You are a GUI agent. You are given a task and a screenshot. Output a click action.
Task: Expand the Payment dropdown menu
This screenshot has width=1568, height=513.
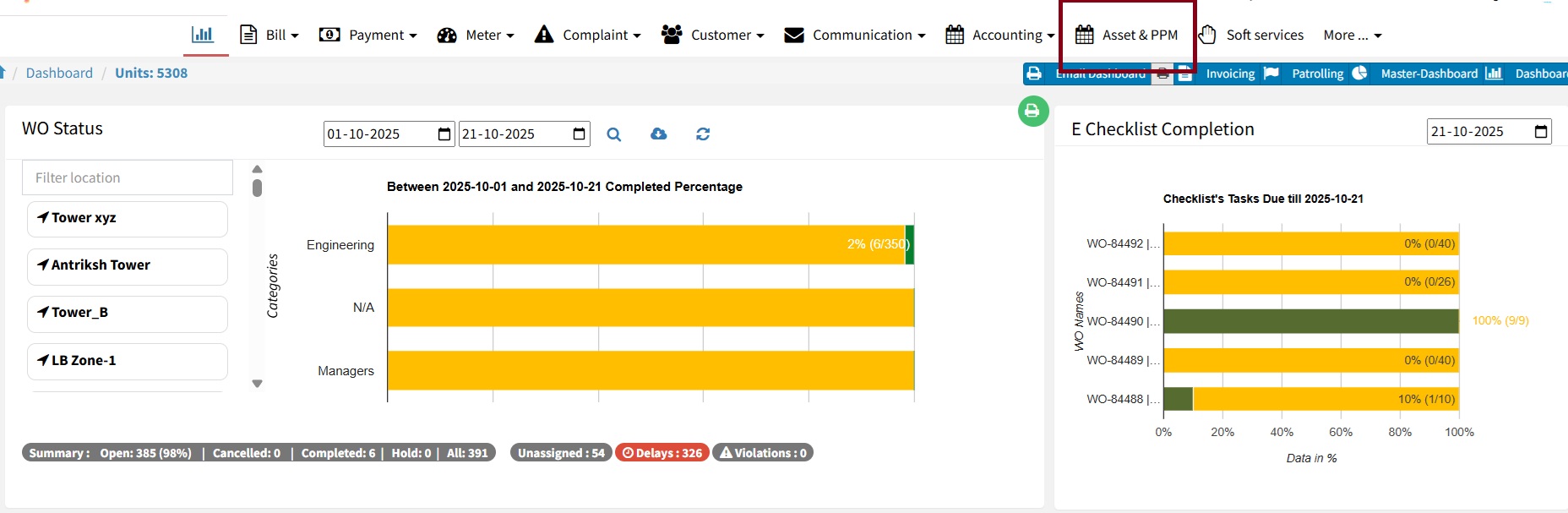pos(367,35)
